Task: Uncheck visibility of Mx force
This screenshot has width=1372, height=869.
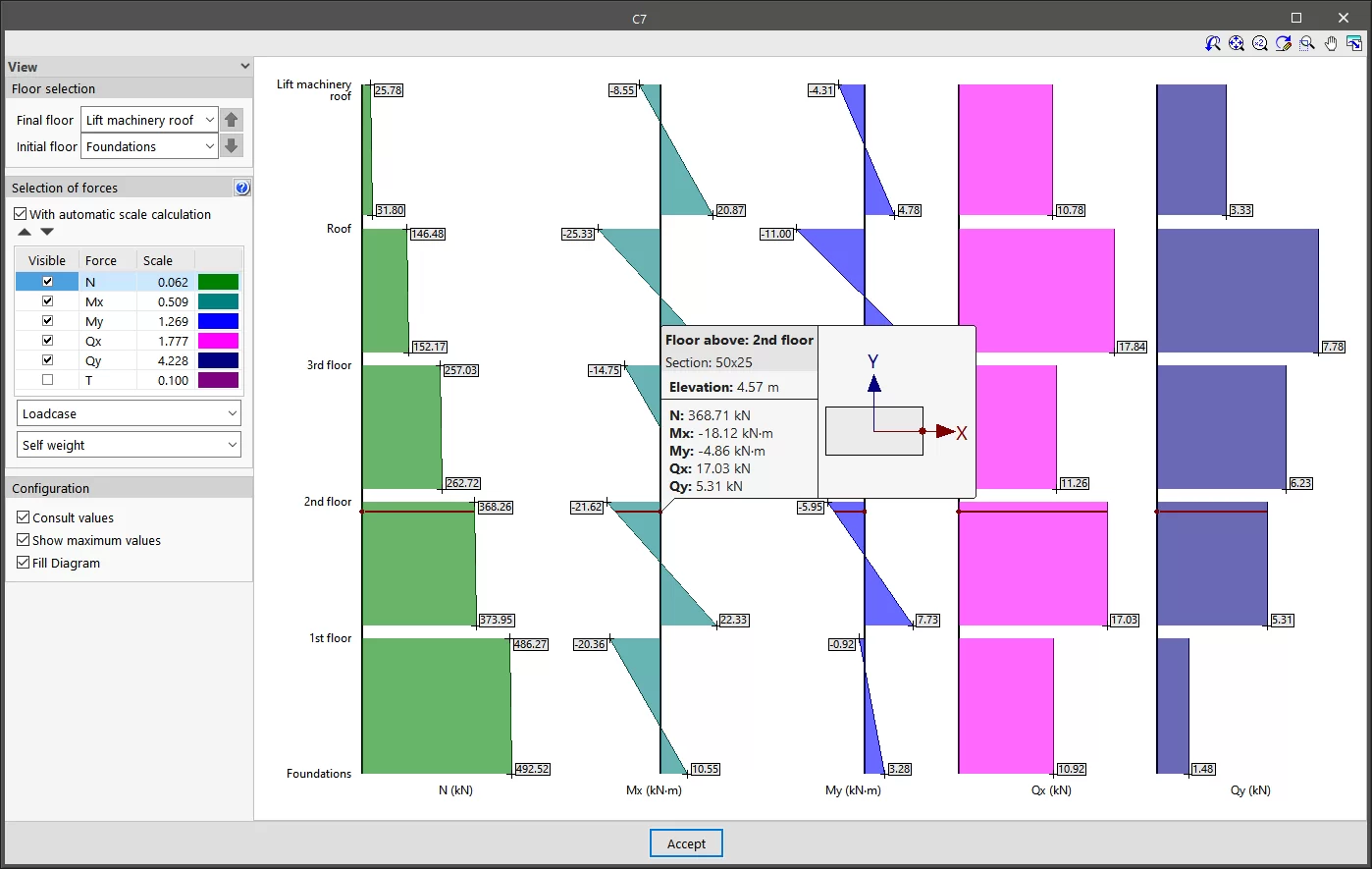Action: 47,301
